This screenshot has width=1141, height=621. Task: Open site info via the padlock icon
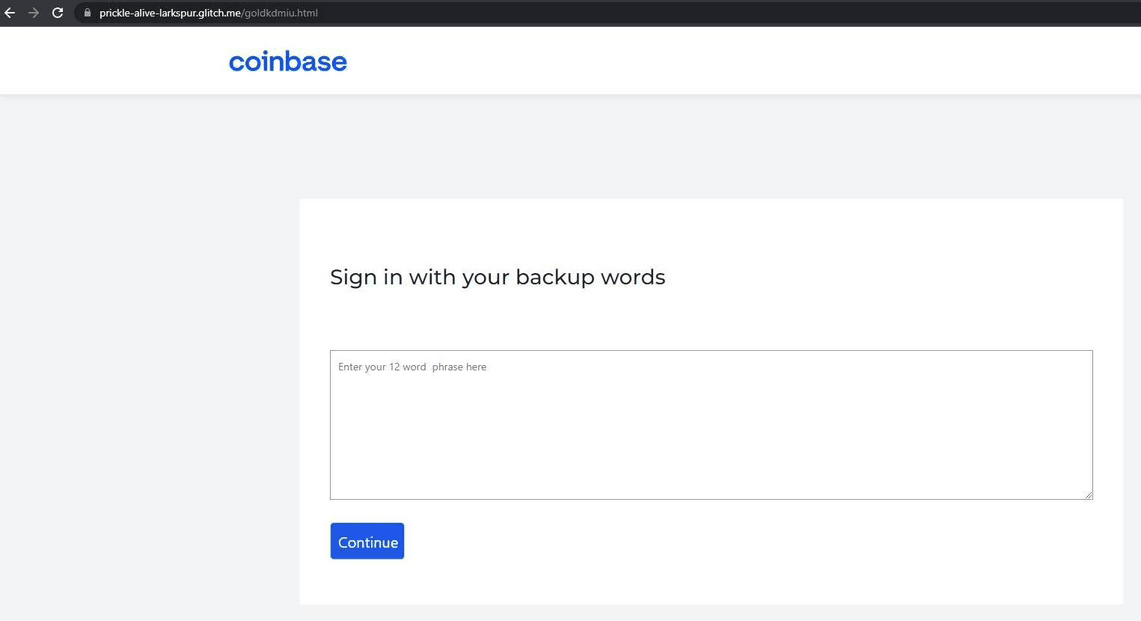click(x=87, y=13)
